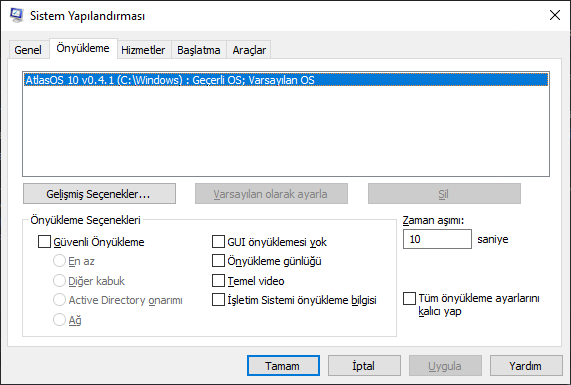Click the Sistem Yapılandırması window icon
This screenshot has height=385, width=571.
point(16,15)
